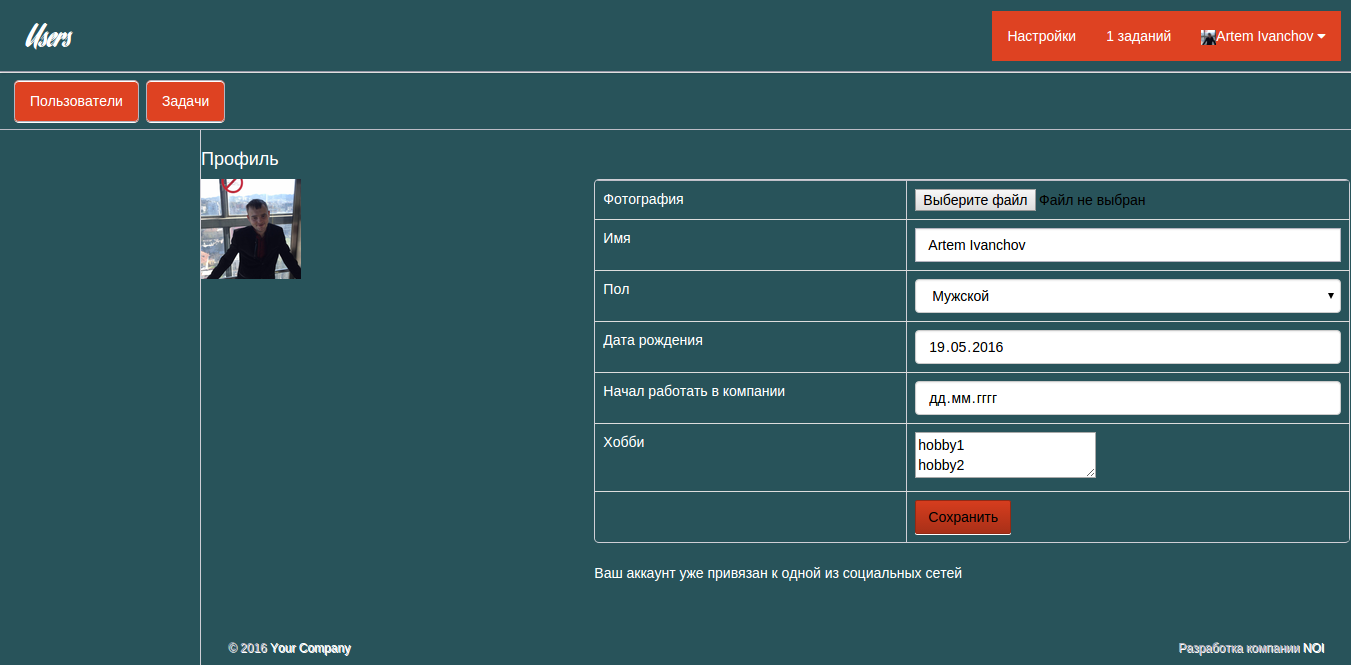Click the profile photo thumbnail
This screenshot has height=665, width=1351.
click(x=251, y=229)
